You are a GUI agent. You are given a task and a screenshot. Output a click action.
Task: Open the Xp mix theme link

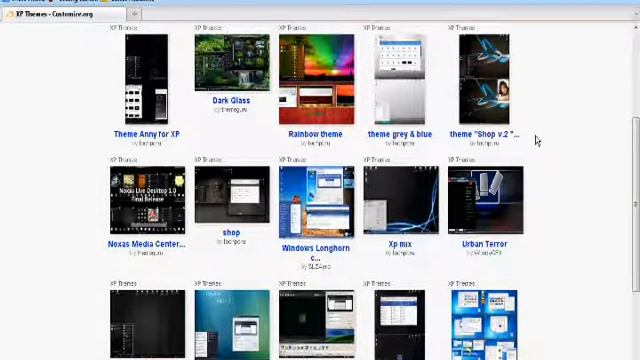400,244
